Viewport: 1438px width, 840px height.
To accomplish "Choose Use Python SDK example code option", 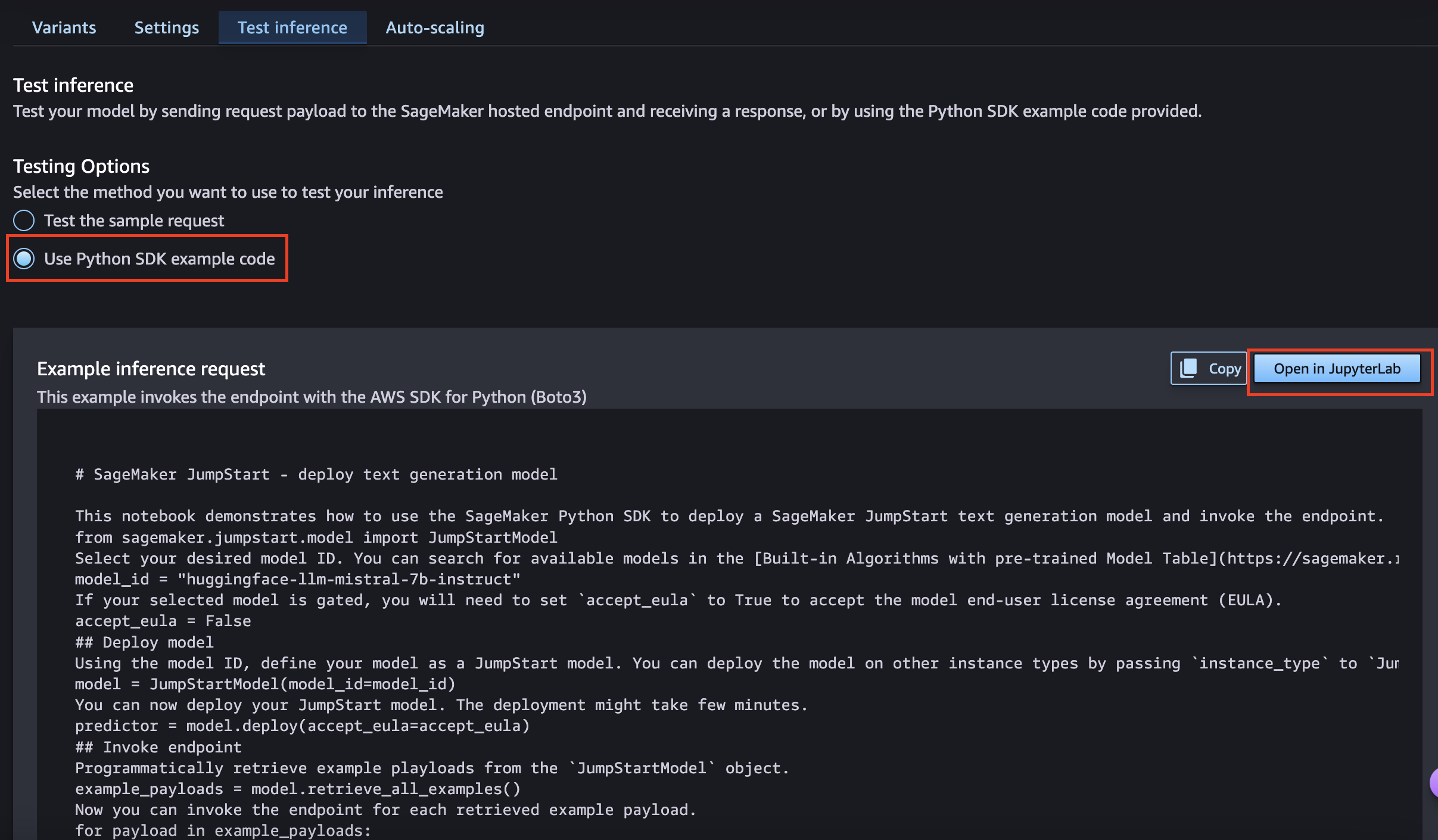I will (24, 259).
